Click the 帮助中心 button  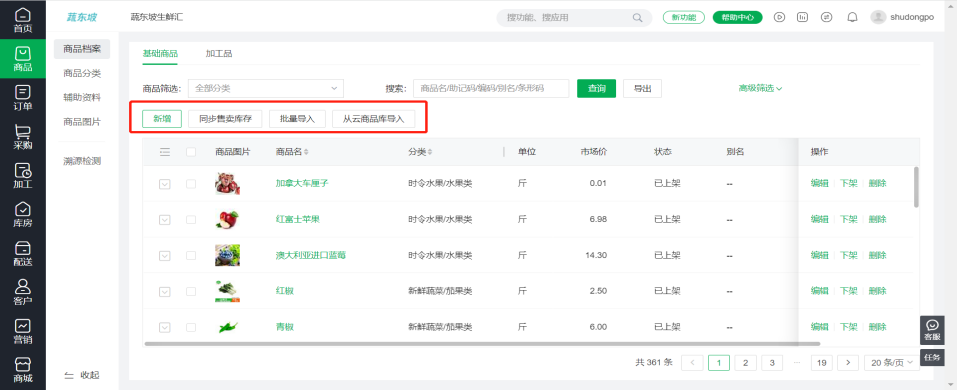click(x=737, y=17)
